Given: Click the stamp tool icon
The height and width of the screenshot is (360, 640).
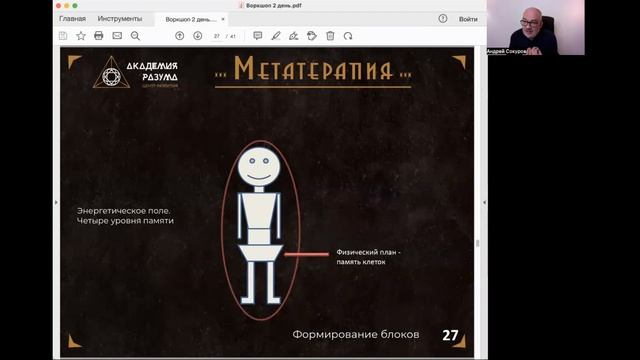Looking at the screenshot, I should 312,36.
